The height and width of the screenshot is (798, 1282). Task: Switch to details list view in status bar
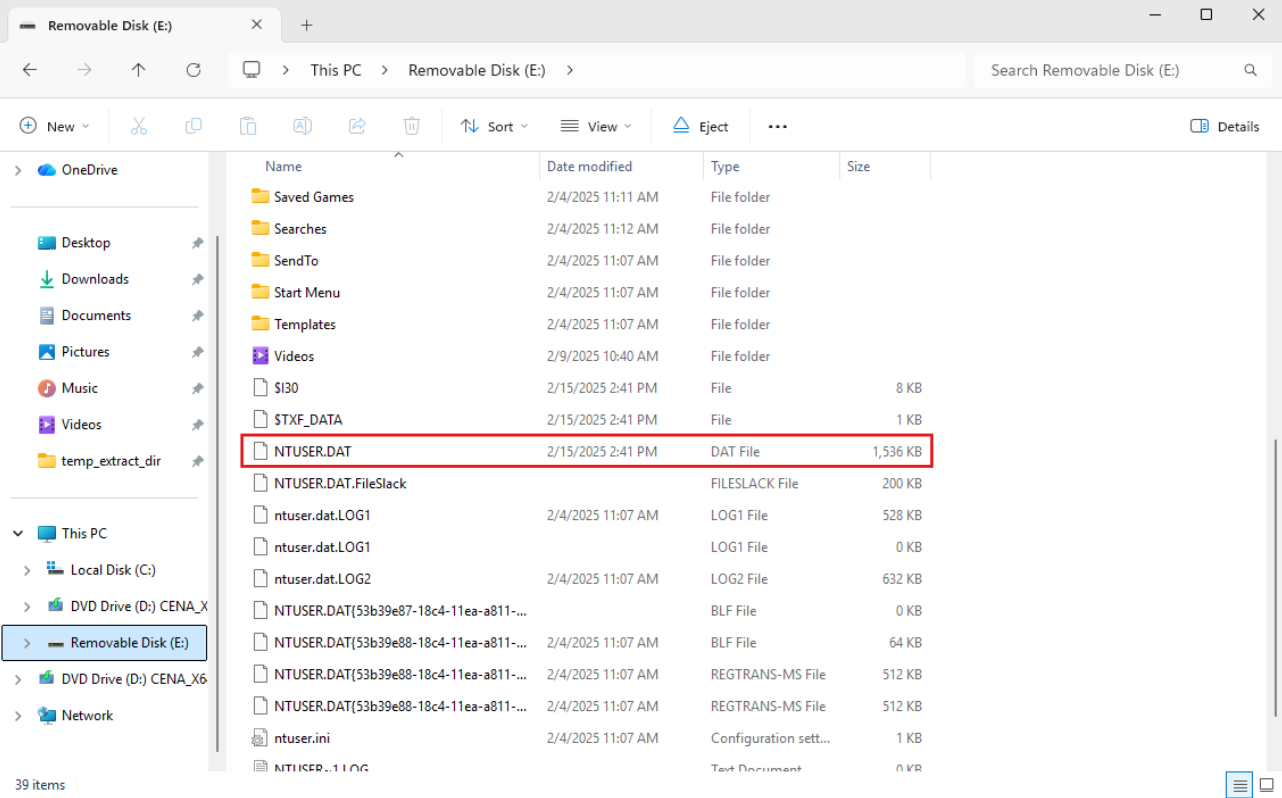(1239, 785)
